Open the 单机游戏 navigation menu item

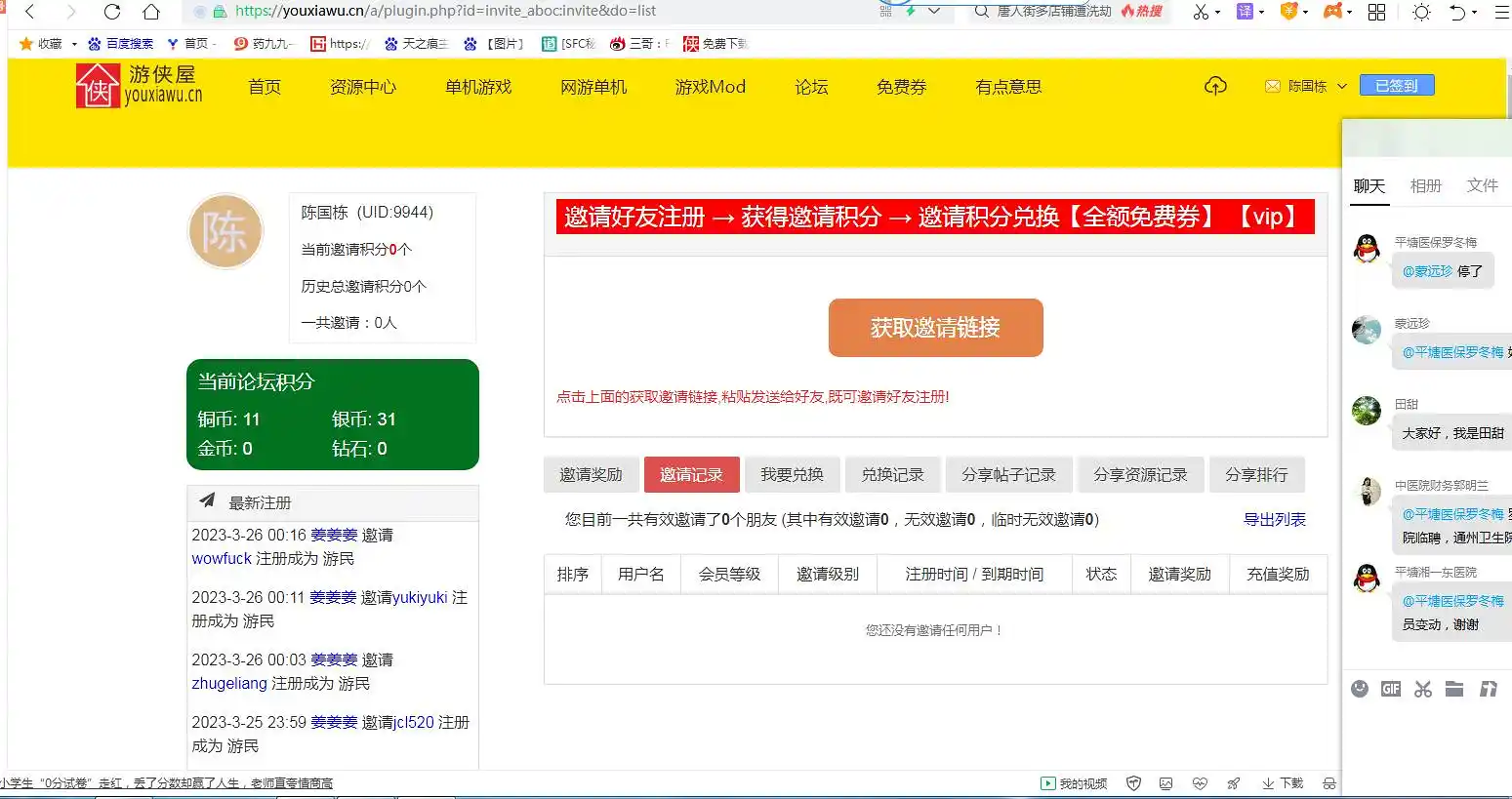point(478,87)
